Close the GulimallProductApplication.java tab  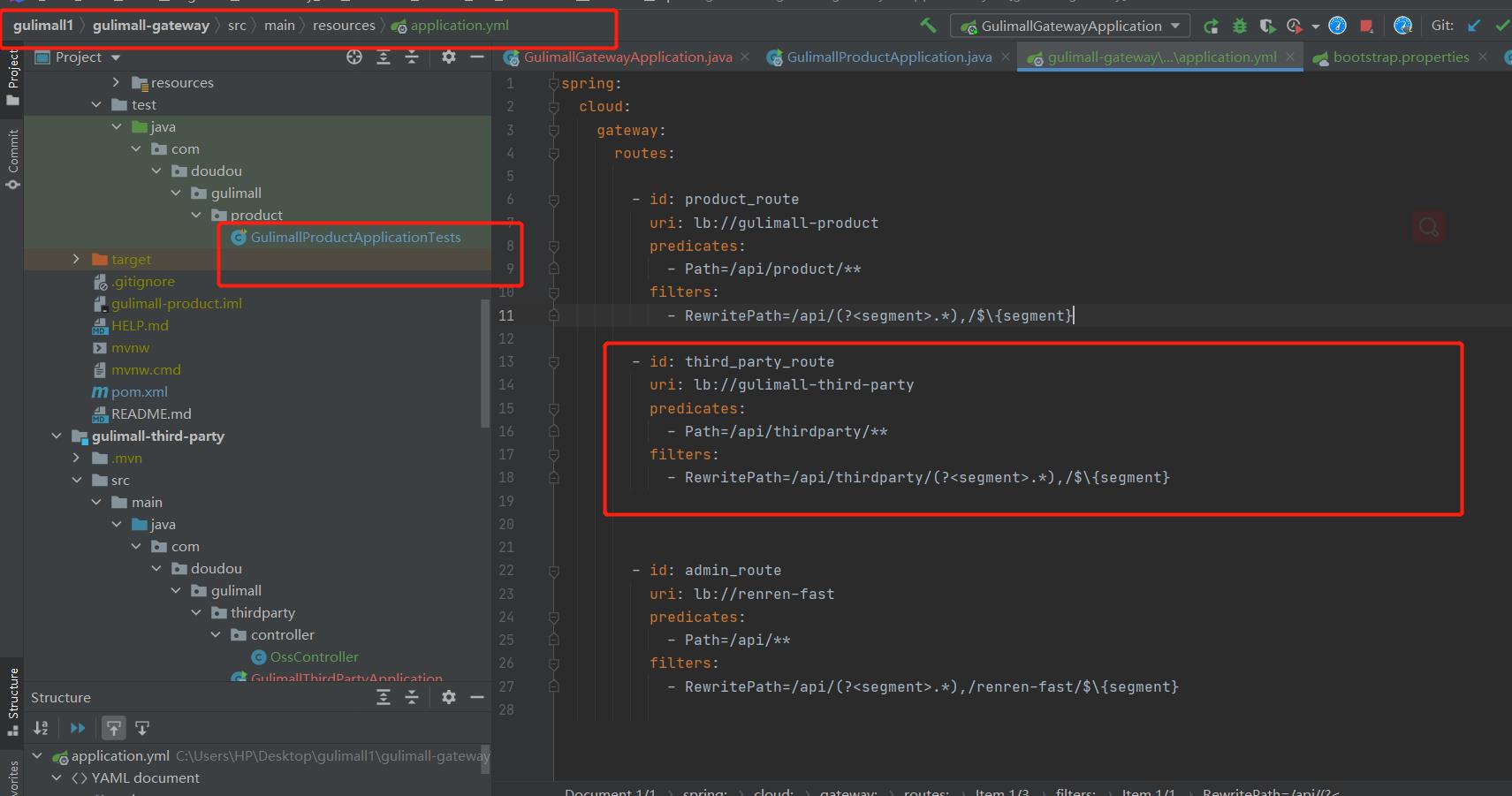click(1006, 57)
